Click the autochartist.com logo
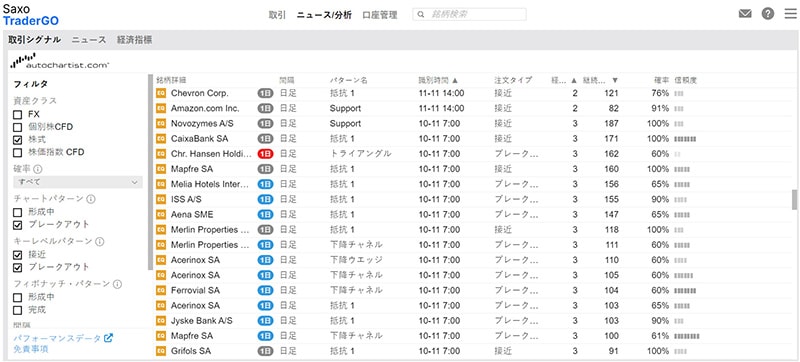This screenshot has height=362, width=800. coord(60,61)
